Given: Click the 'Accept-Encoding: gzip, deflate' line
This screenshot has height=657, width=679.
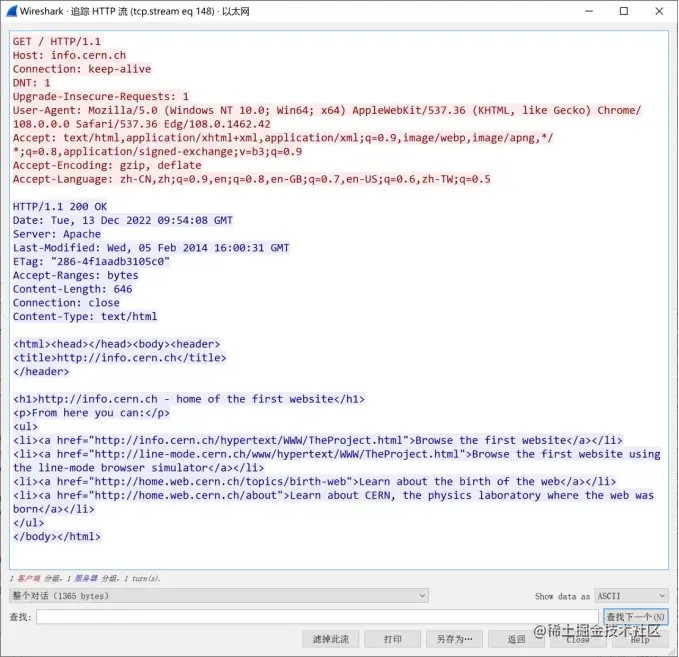Looking at the screenshot, I should [x=107, y=165].
